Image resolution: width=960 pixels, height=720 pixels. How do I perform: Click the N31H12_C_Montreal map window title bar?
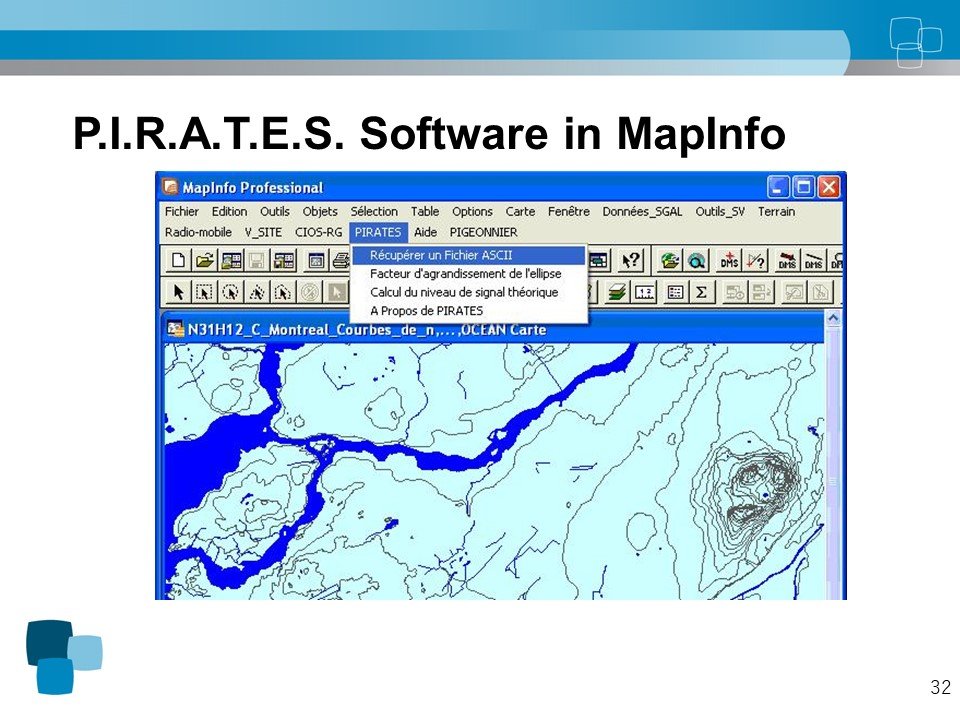(493, 329)
